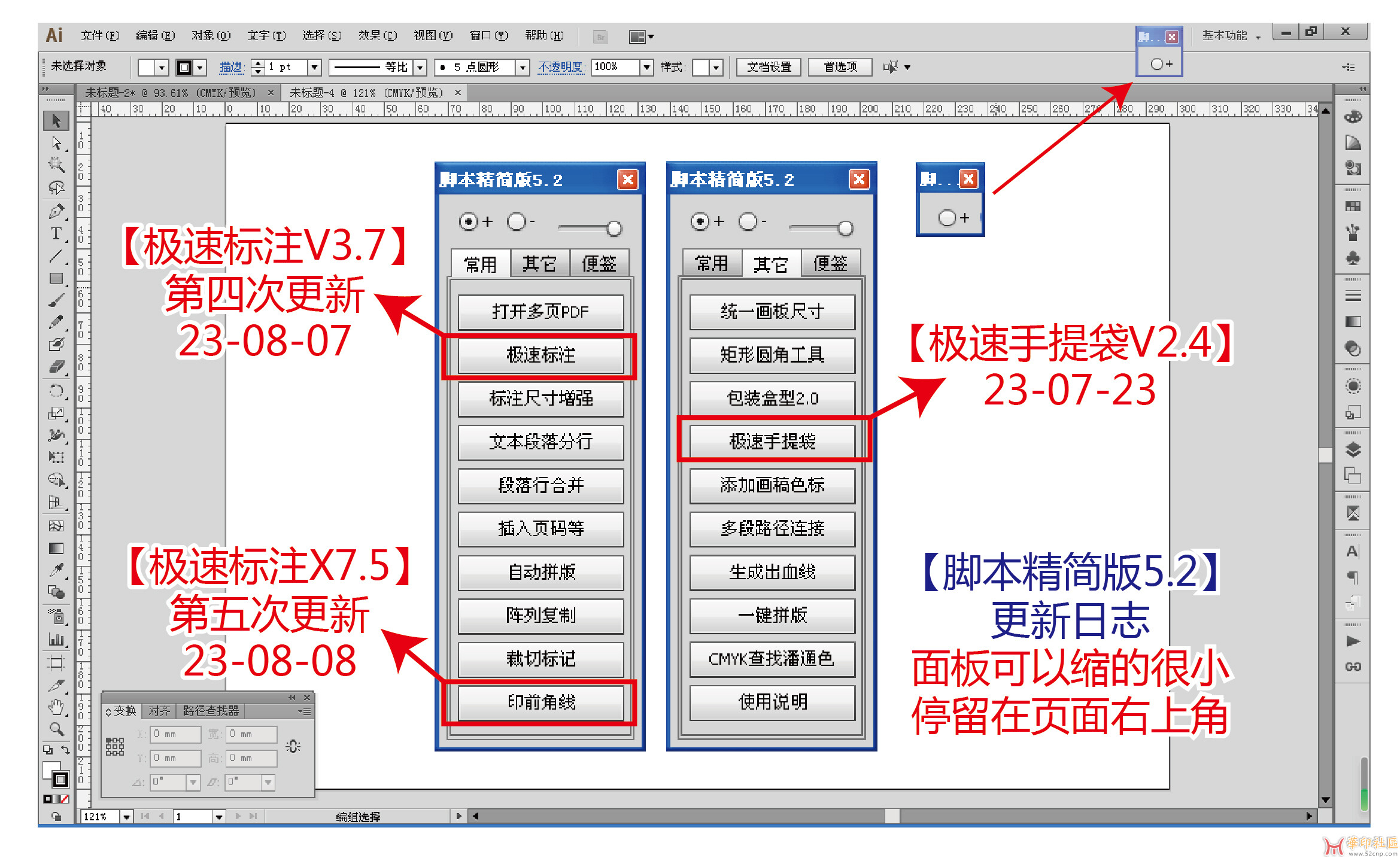Select the Lasso tool
This screenshot has height=858, width=1400.
(x=56, y=187)
